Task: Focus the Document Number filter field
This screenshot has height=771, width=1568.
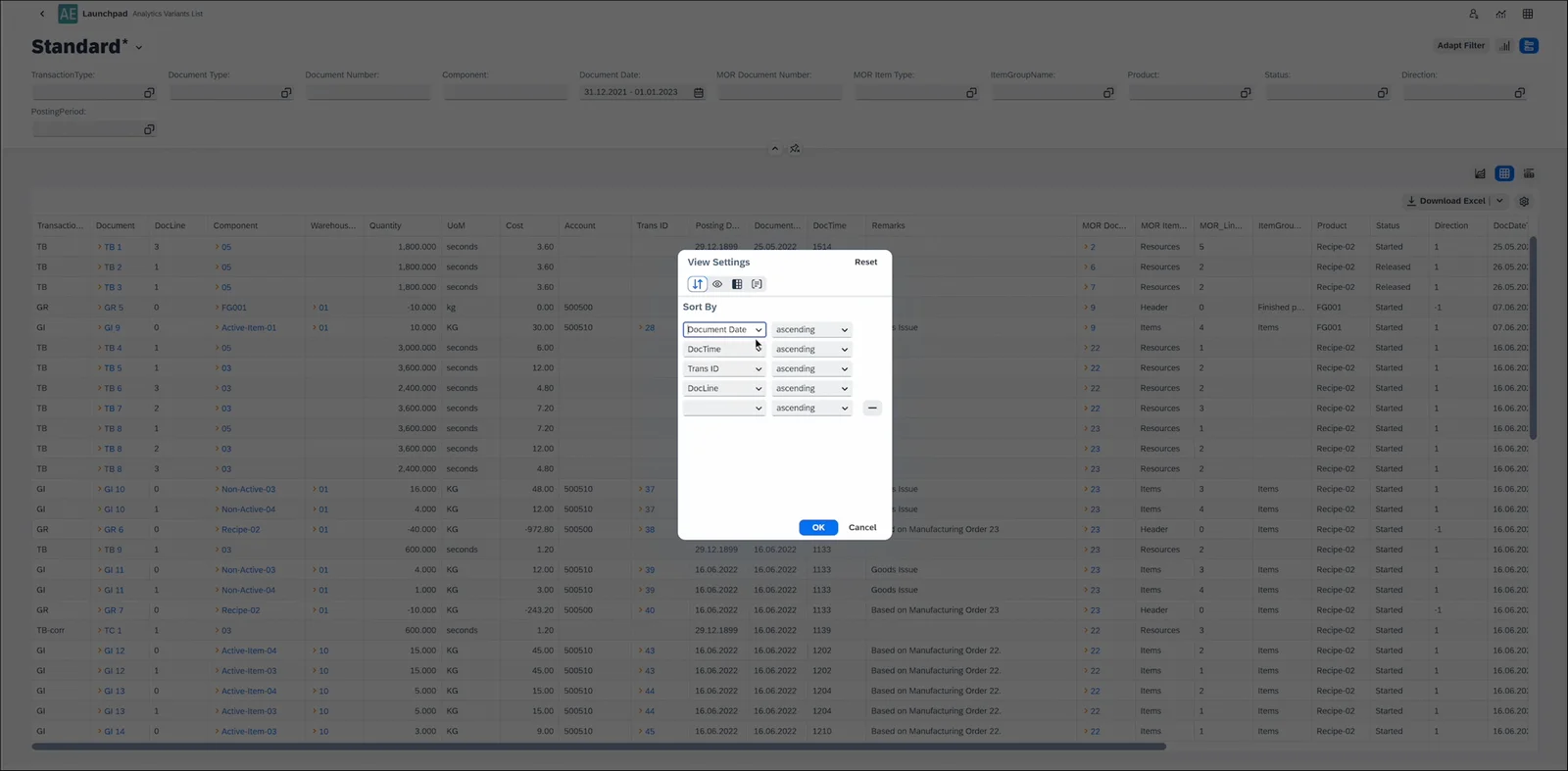Action: coord(367,93)
